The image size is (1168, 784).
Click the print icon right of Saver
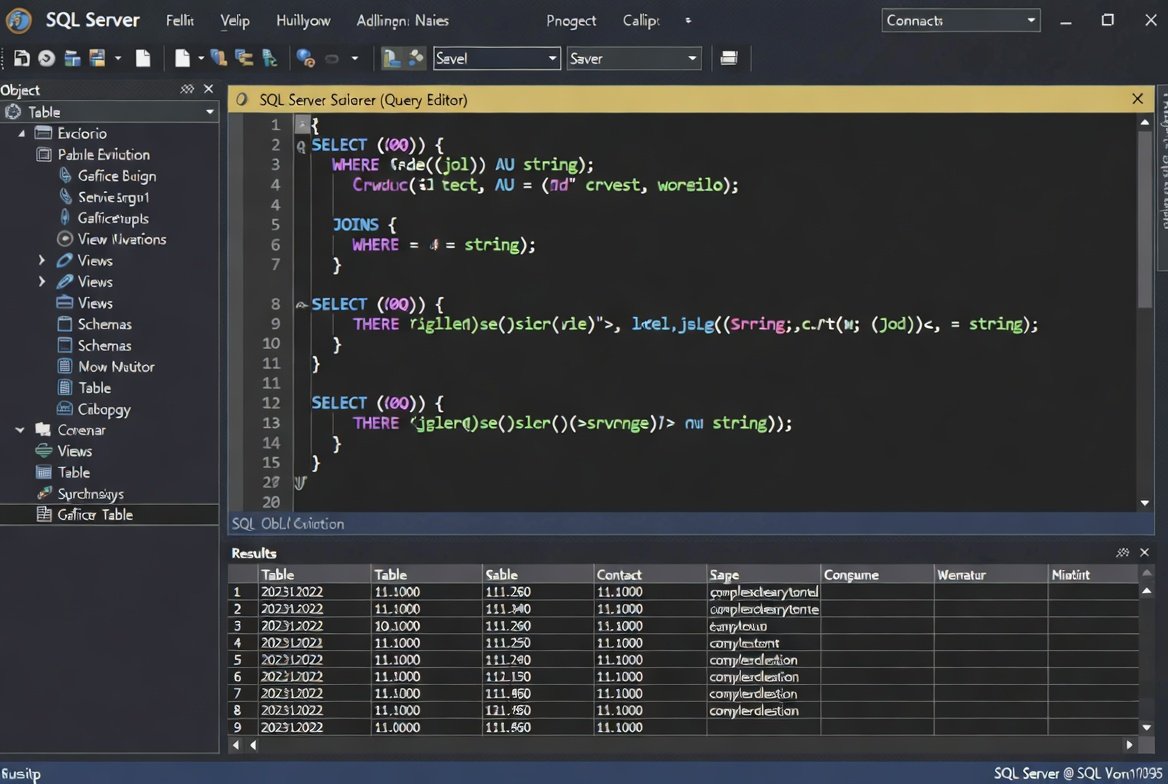click(729, 58)
